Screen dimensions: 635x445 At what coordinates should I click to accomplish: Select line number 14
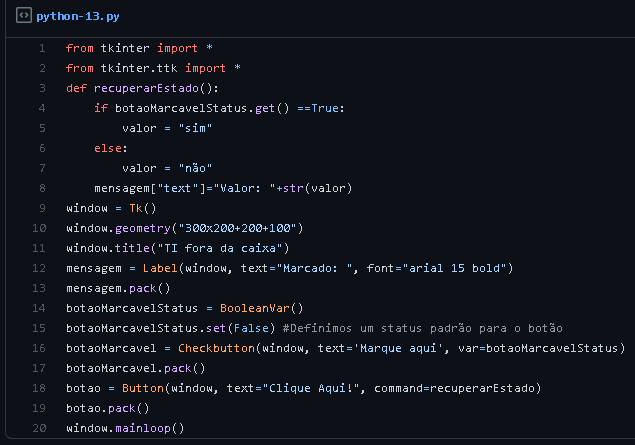click(x=39, y=308)
